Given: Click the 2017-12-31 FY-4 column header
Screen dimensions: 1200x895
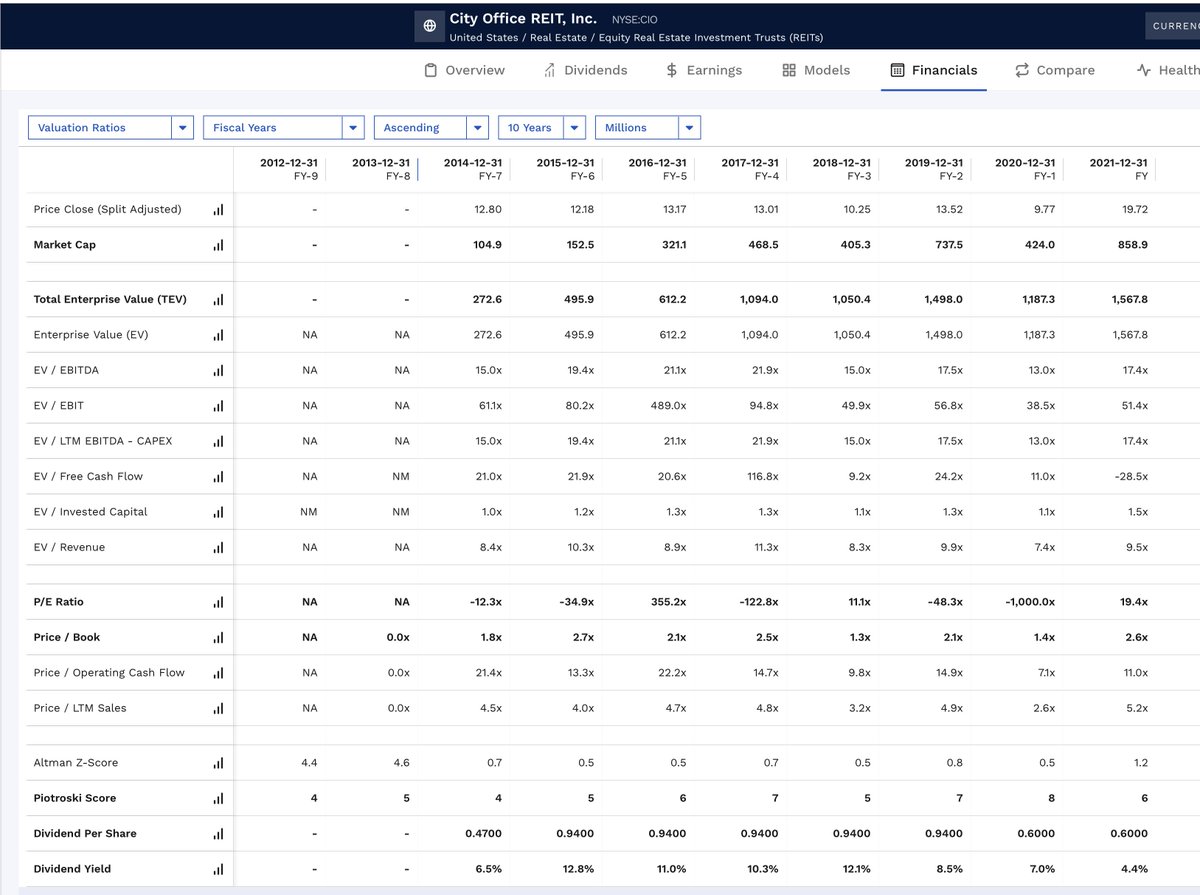Looking at the screenshot, I should [749, 169].
